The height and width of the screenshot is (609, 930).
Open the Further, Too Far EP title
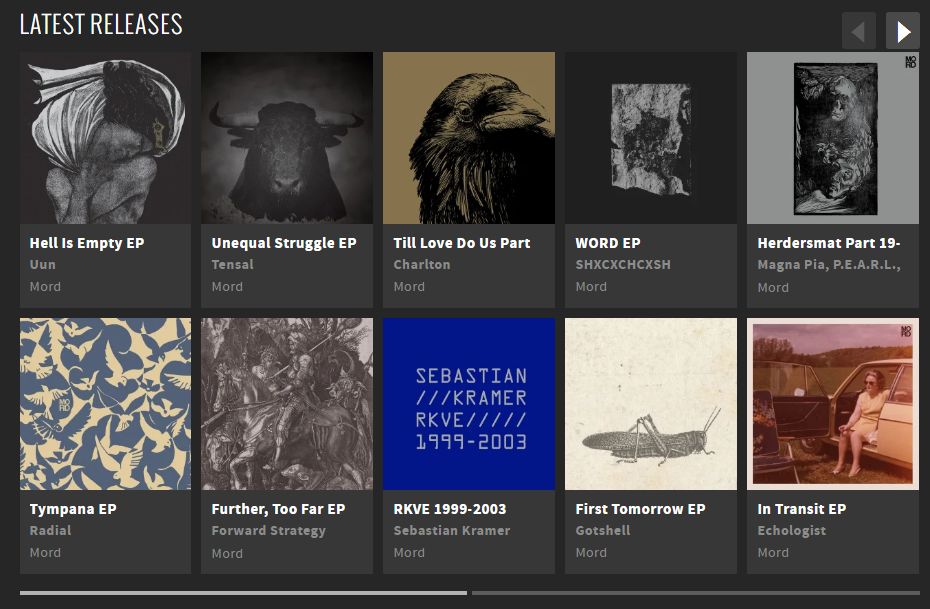pyautogui.click(x=278, y=509)
